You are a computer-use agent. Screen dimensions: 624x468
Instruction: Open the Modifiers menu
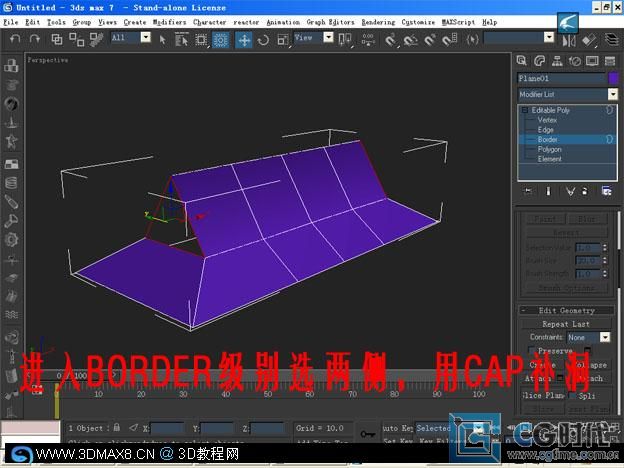tap(169, 22)
